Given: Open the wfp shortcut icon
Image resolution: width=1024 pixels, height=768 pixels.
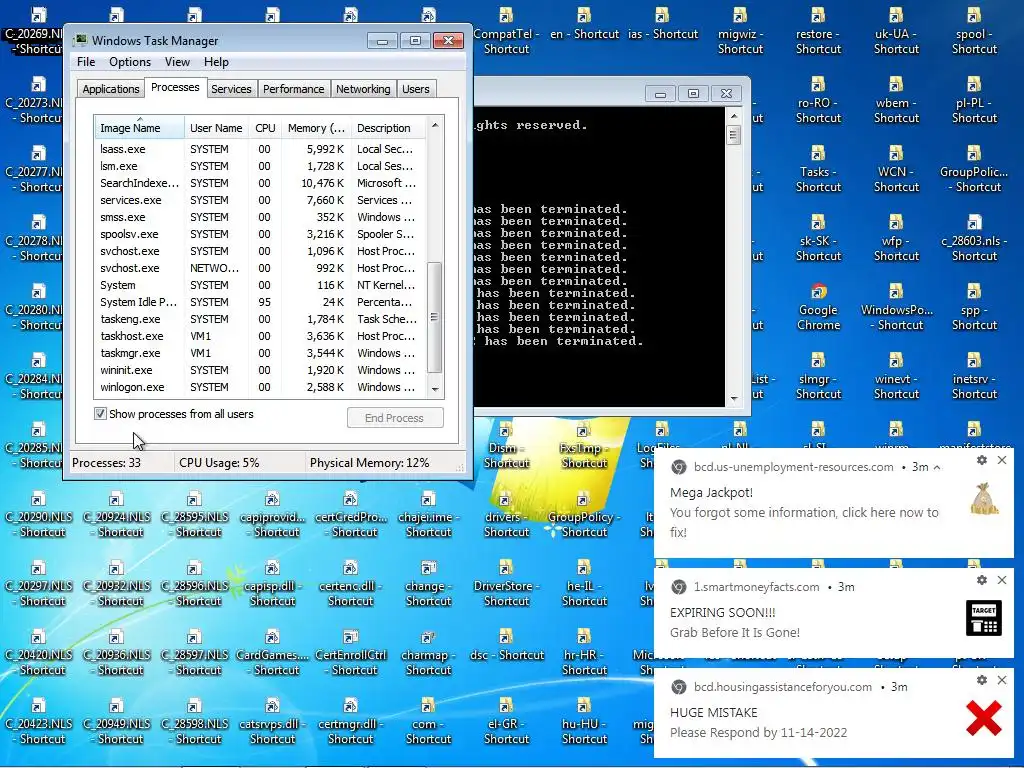Looking at the screenshot, I should [896, 238].
